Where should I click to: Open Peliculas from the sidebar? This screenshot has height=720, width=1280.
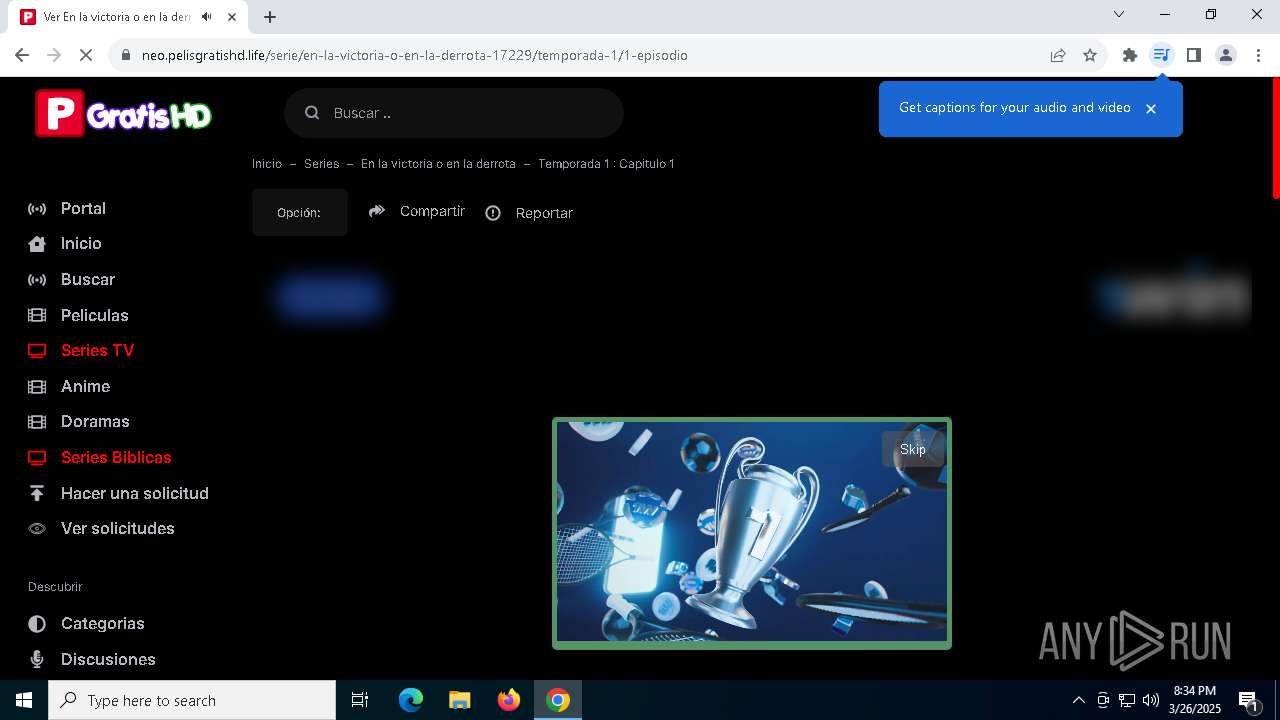(95, 315)
